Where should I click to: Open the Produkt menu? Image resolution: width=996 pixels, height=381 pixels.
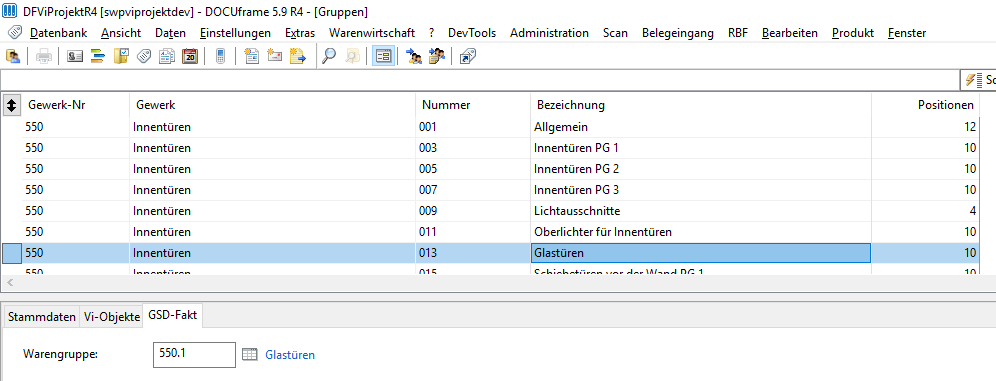coord(853,33)
